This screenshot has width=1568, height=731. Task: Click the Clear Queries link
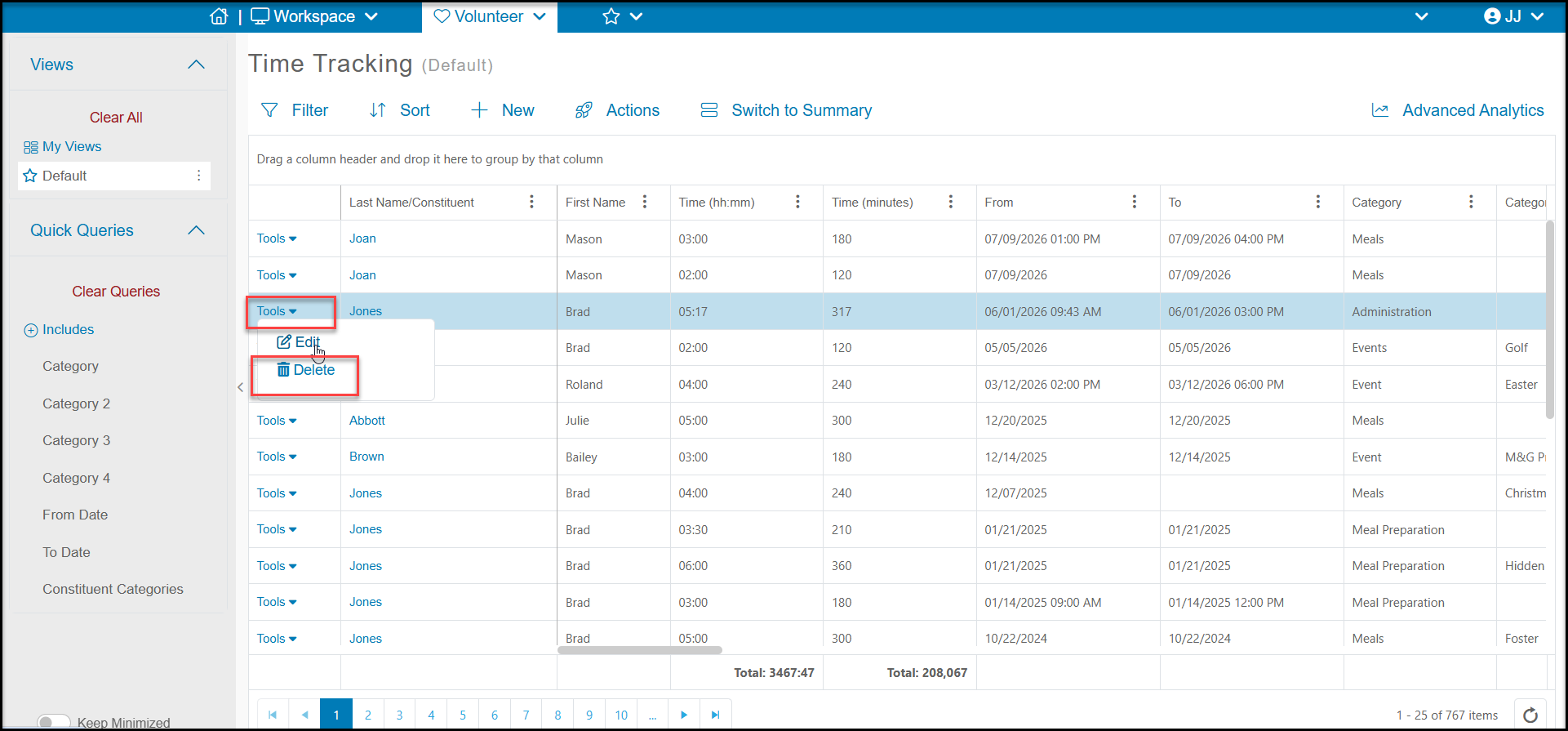tap(116, 292)
